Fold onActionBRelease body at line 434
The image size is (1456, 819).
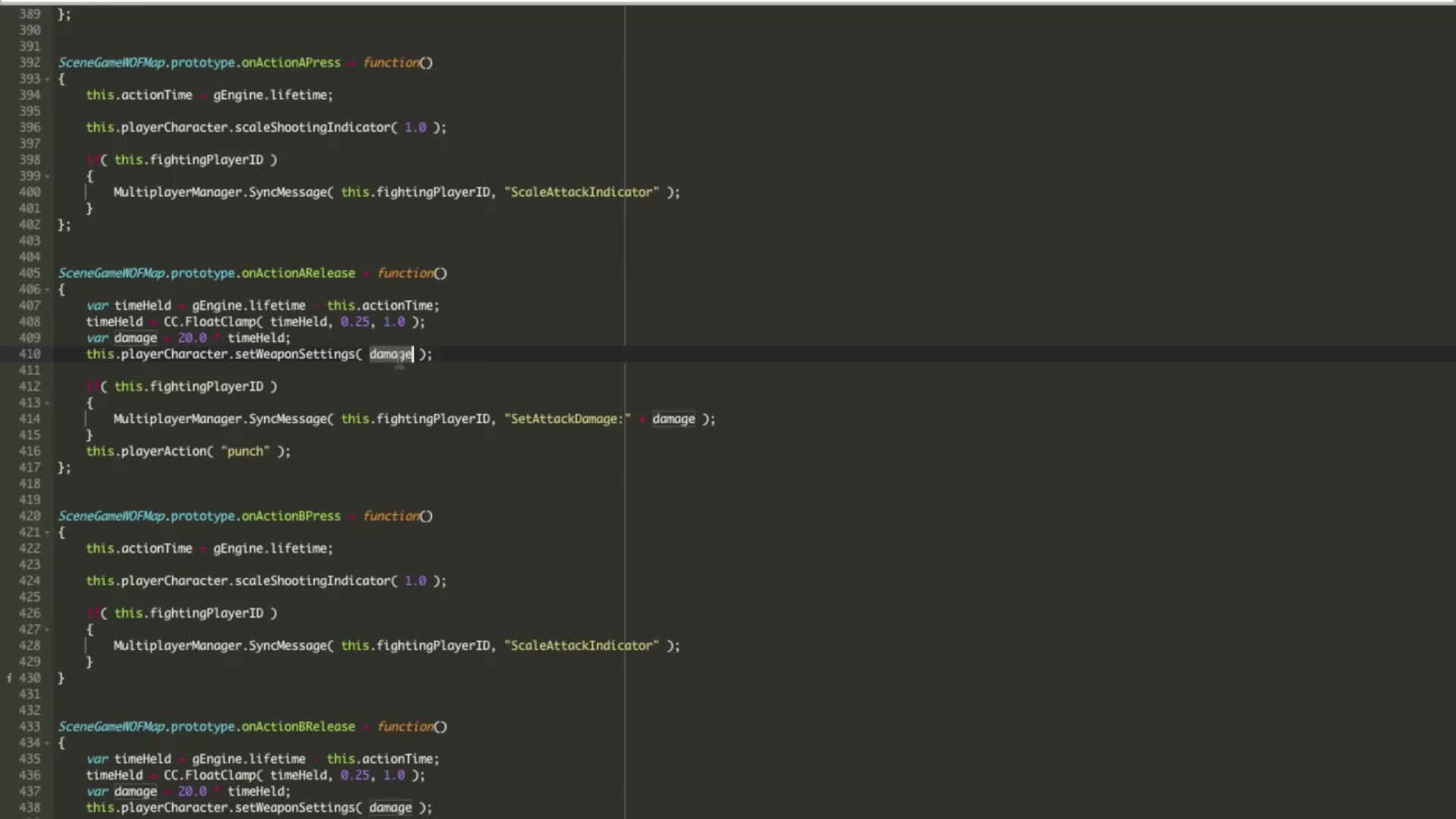point(47,743)
